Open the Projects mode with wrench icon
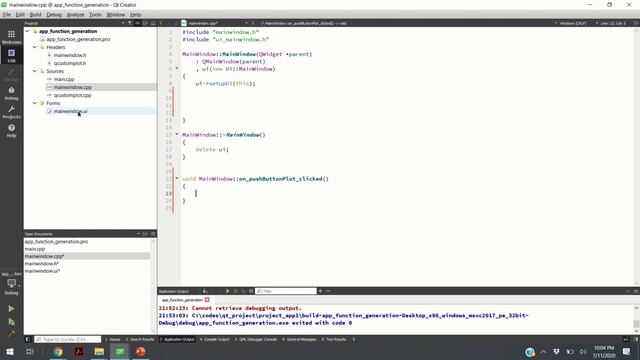The height and width of the screenshot is (360, 640). click(x=11, y=112)
